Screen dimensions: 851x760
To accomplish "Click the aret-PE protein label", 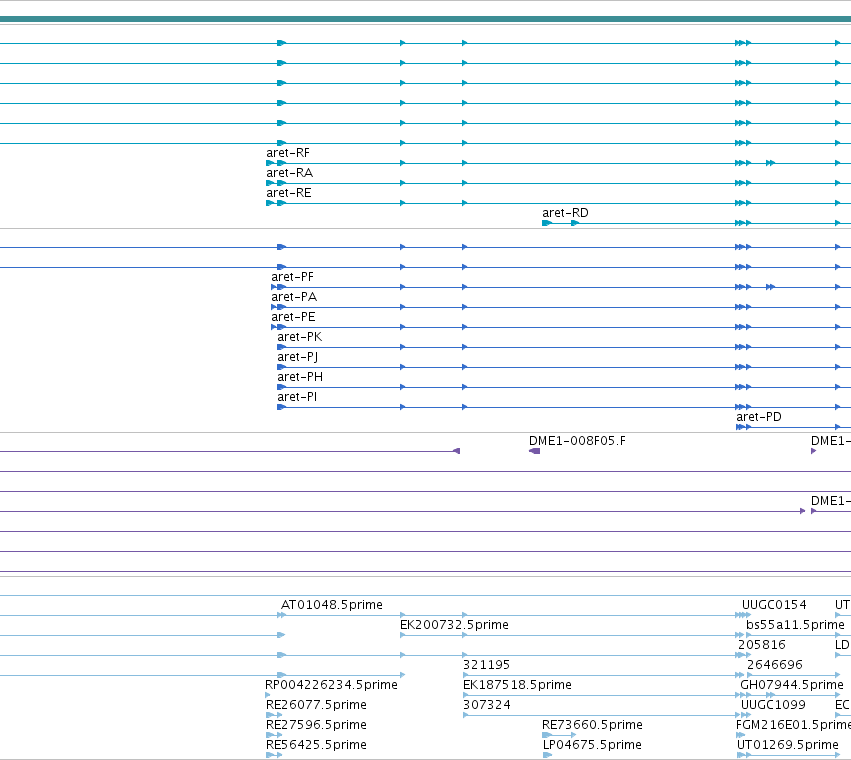I will point(293,317).
